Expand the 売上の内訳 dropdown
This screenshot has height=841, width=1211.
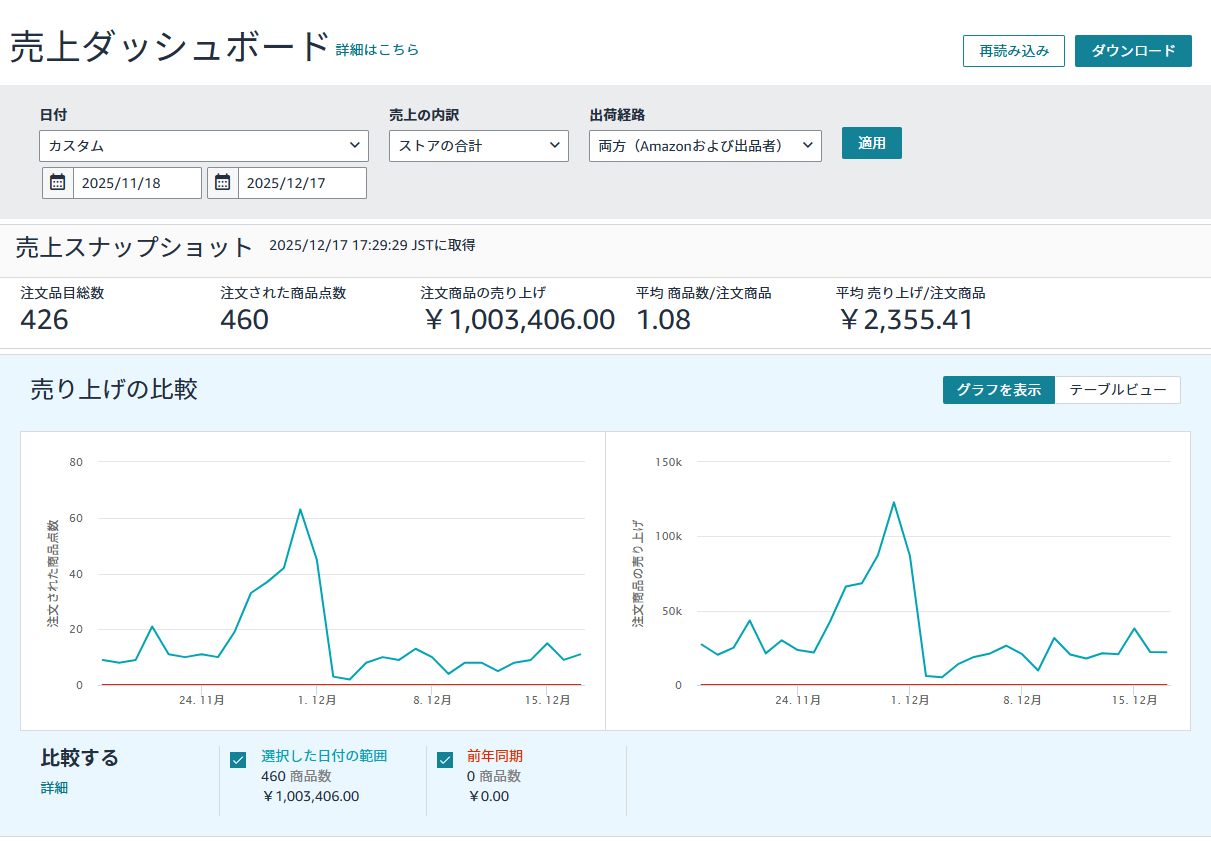(x=478, y=146)
